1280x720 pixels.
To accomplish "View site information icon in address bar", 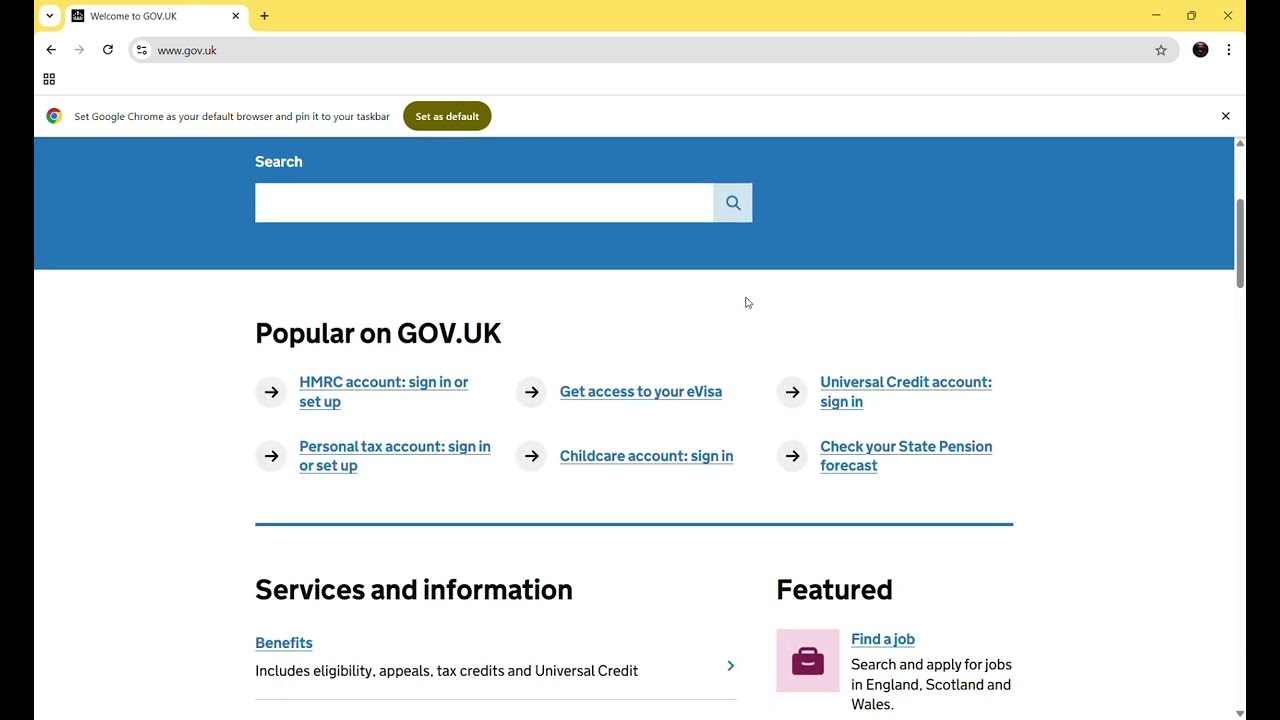I will tap(142, 50).
